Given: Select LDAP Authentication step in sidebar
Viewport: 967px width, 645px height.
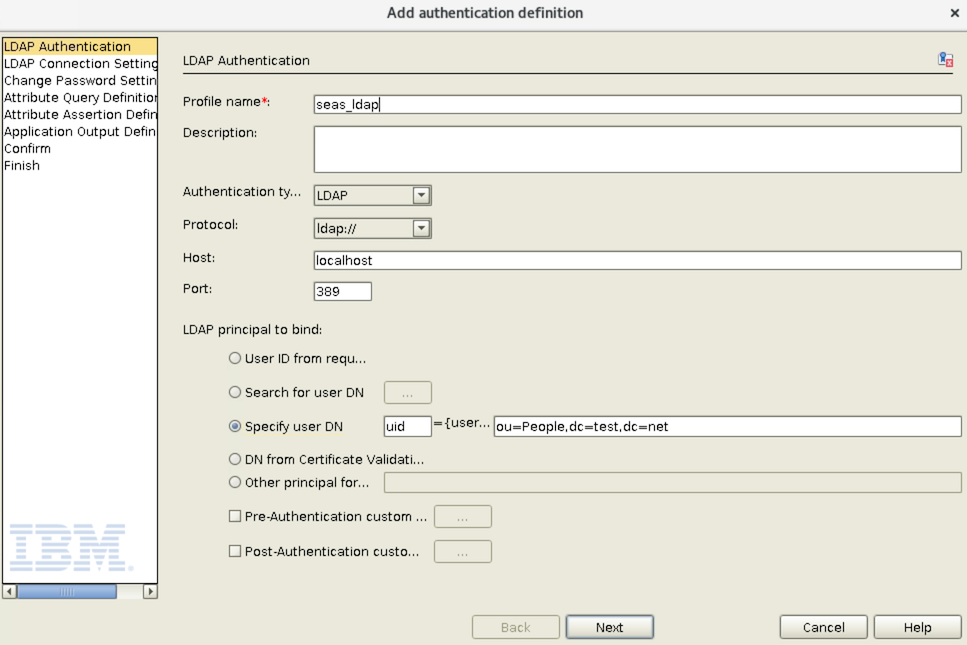Looking at the screenshot, I should pyautogui.click(x=80, y=46).
